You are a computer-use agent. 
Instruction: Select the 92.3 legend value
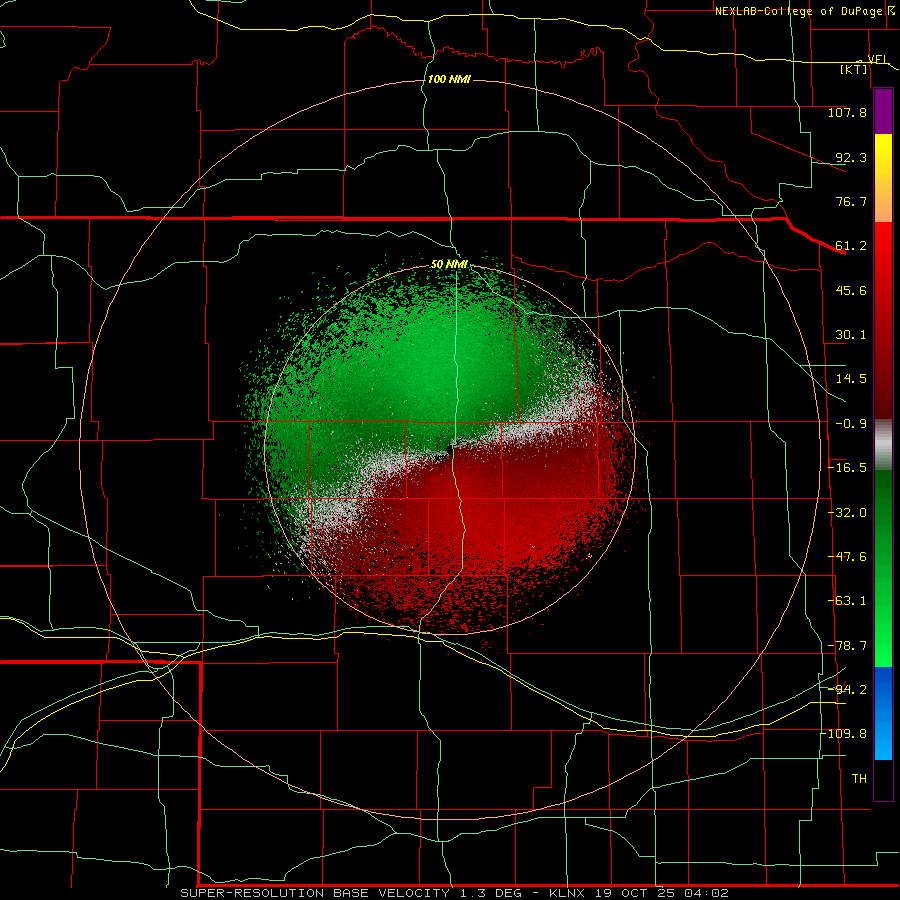[x=851, y=157]
